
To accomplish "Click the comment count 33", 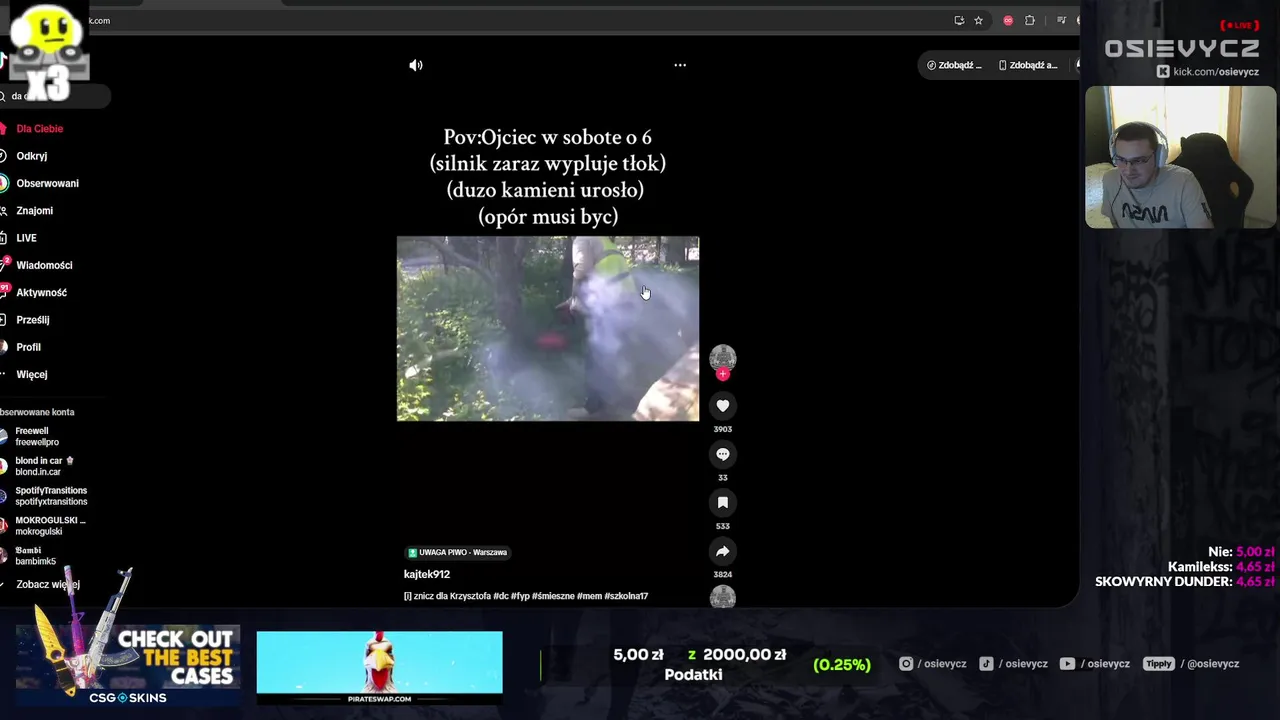I will [723, 478].
